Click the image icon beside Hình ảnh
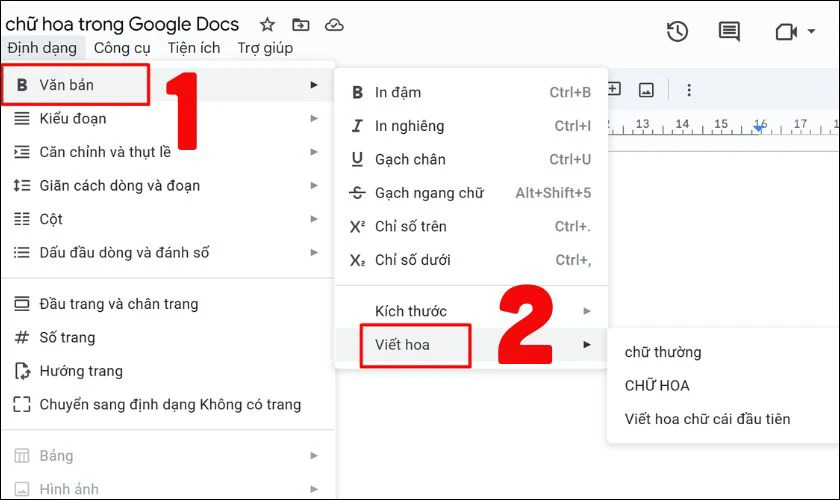The width and height of the screenshot is (840, 500). click(22, 489)
